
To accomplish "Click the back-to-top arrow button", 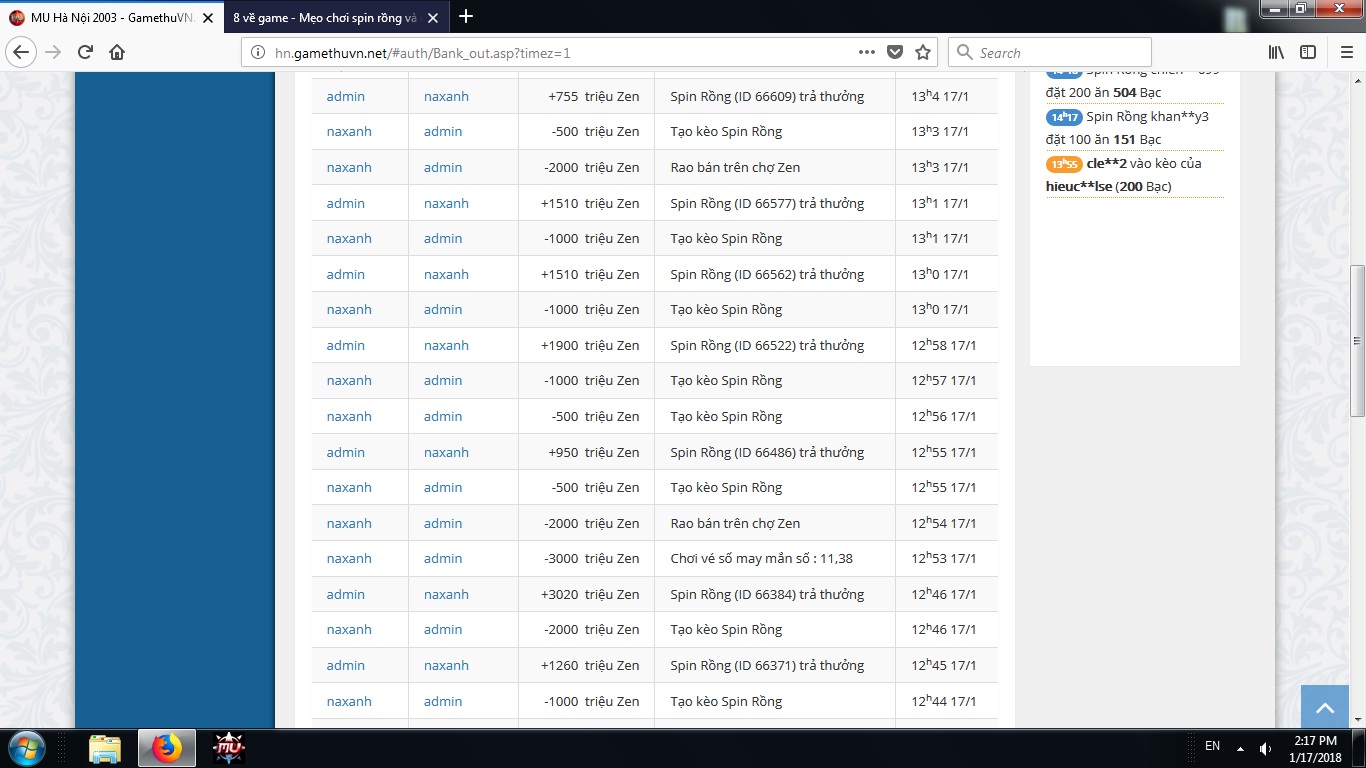I will point(1325,707).
